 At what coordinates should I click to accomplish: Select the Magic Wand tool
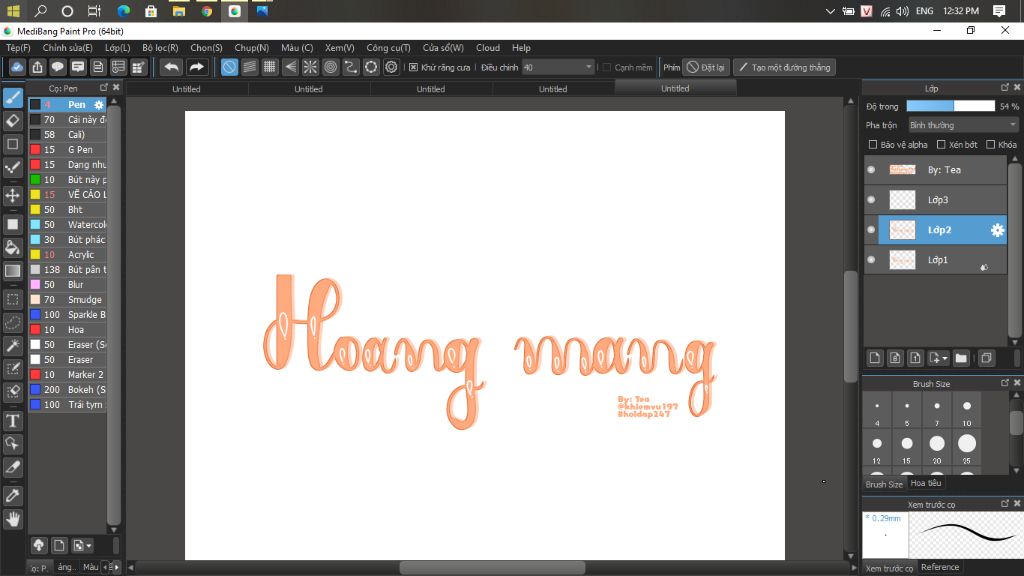tap(12, 345)
